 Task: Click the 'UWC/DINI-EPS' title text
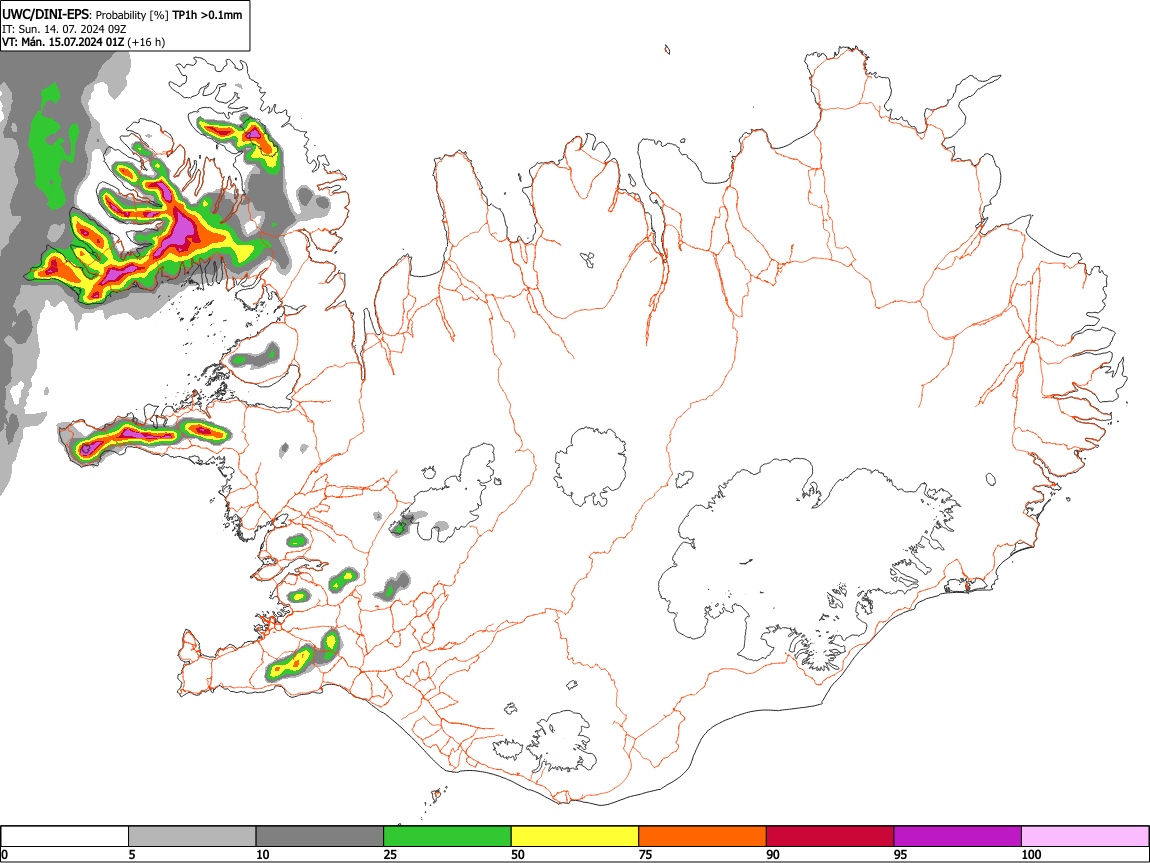[45, 14]
